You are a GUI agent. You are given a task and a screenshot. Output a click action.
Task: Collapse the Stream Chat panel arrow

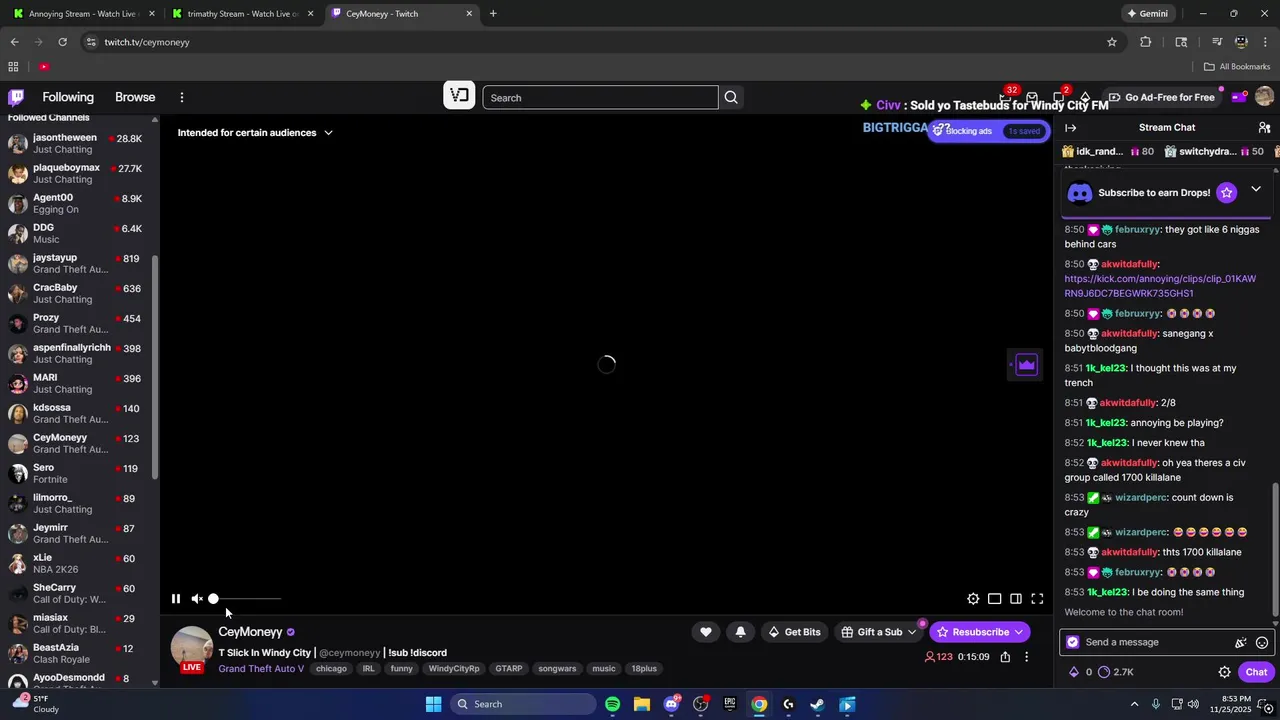tap(1070, 128)
